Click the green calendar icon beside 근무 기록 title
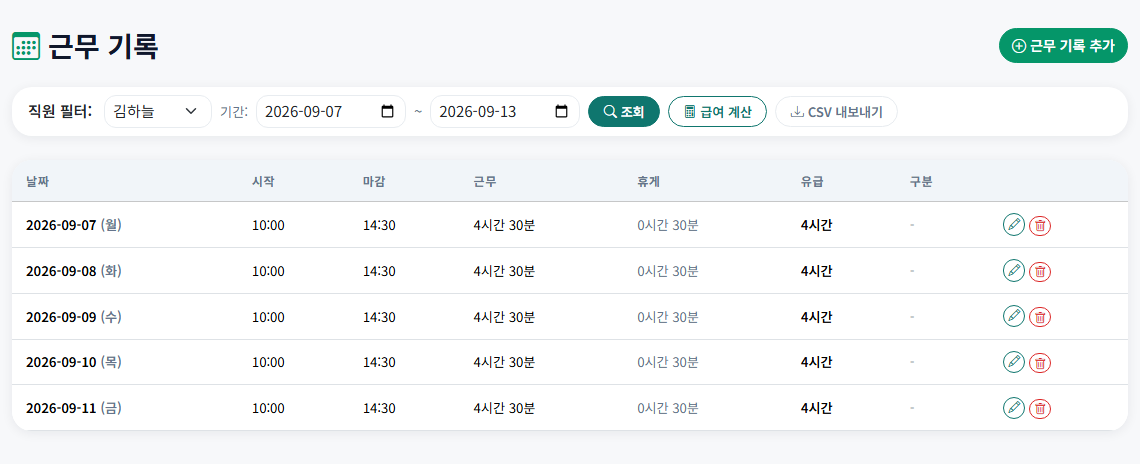This screenshot has height=464, width=1140. click(26, 47)
